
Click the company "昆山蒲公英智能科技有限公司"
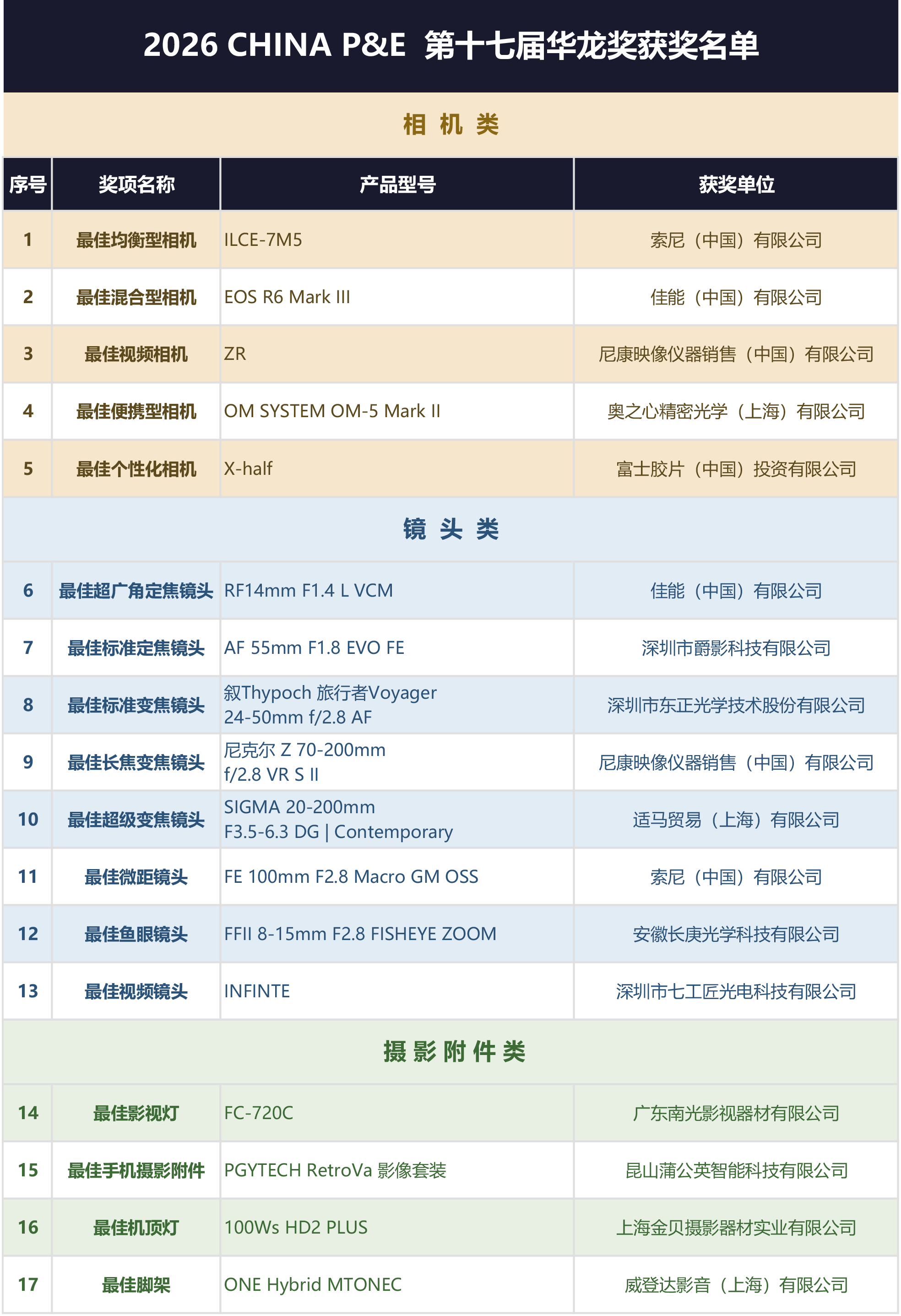736,1171
